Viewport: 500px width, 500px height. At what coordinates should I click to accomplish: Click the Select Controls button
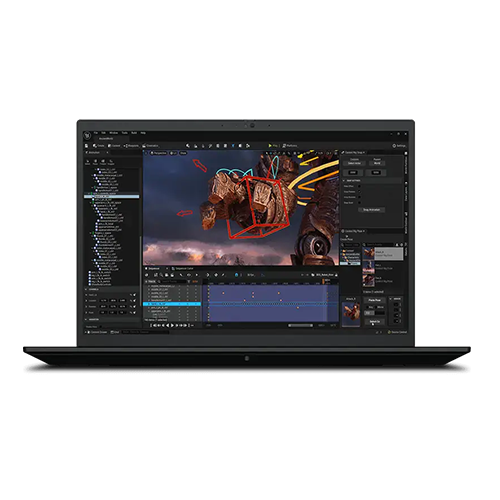pyautogui.click(x=374, y=322)
